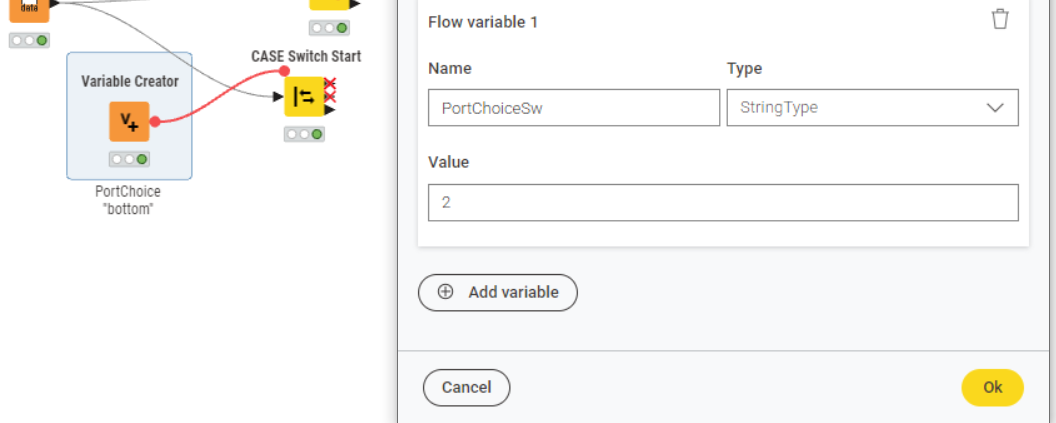Confirm with the Ok button
The height and width of the screenshot is (423, 1056).
tap(992, 387)
